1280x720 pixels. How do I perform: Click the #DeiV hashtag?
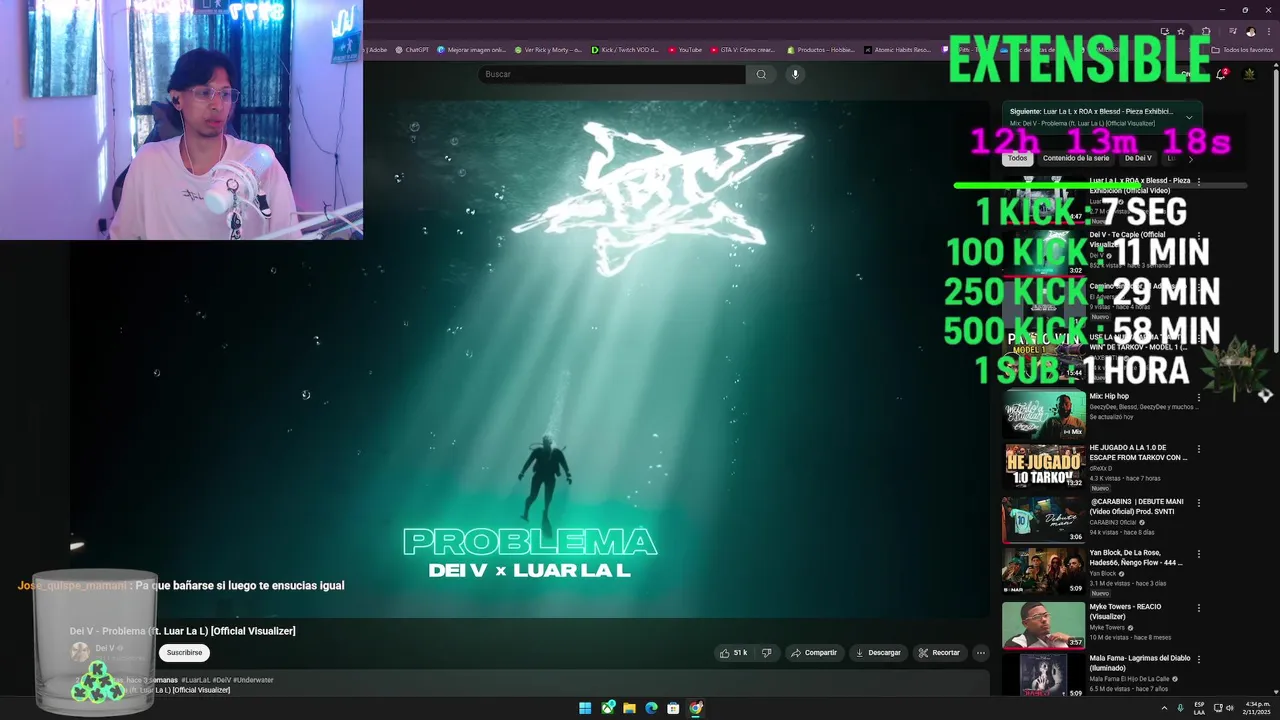[221, 680]
